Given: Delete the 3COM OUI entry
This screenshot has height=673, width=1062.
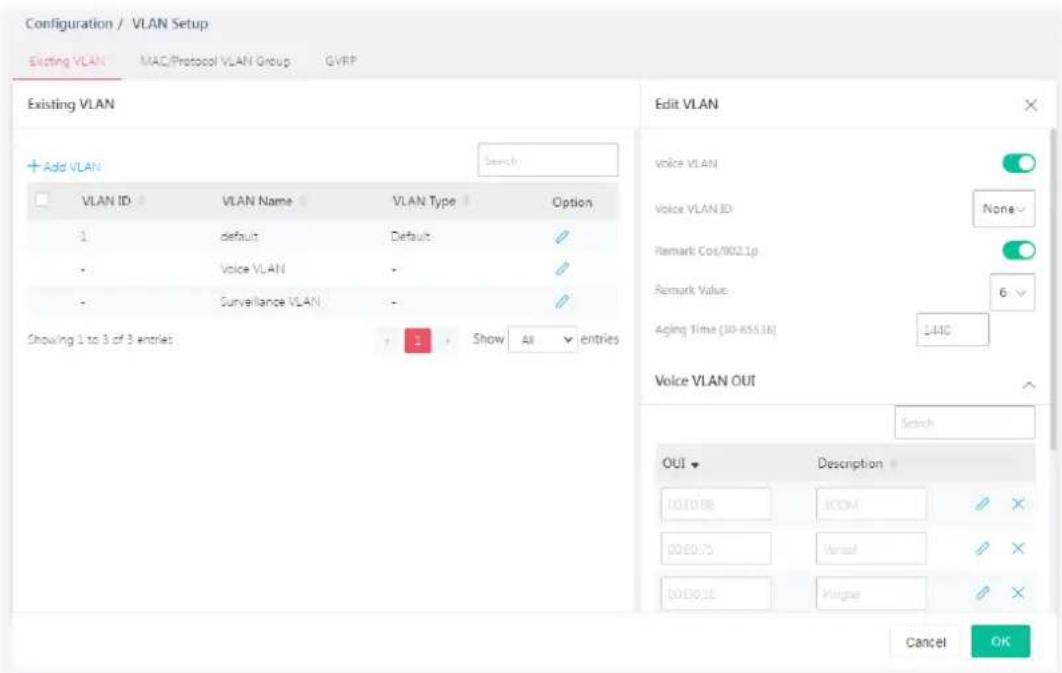Looking at the screenshot, I should point(1017,503).
